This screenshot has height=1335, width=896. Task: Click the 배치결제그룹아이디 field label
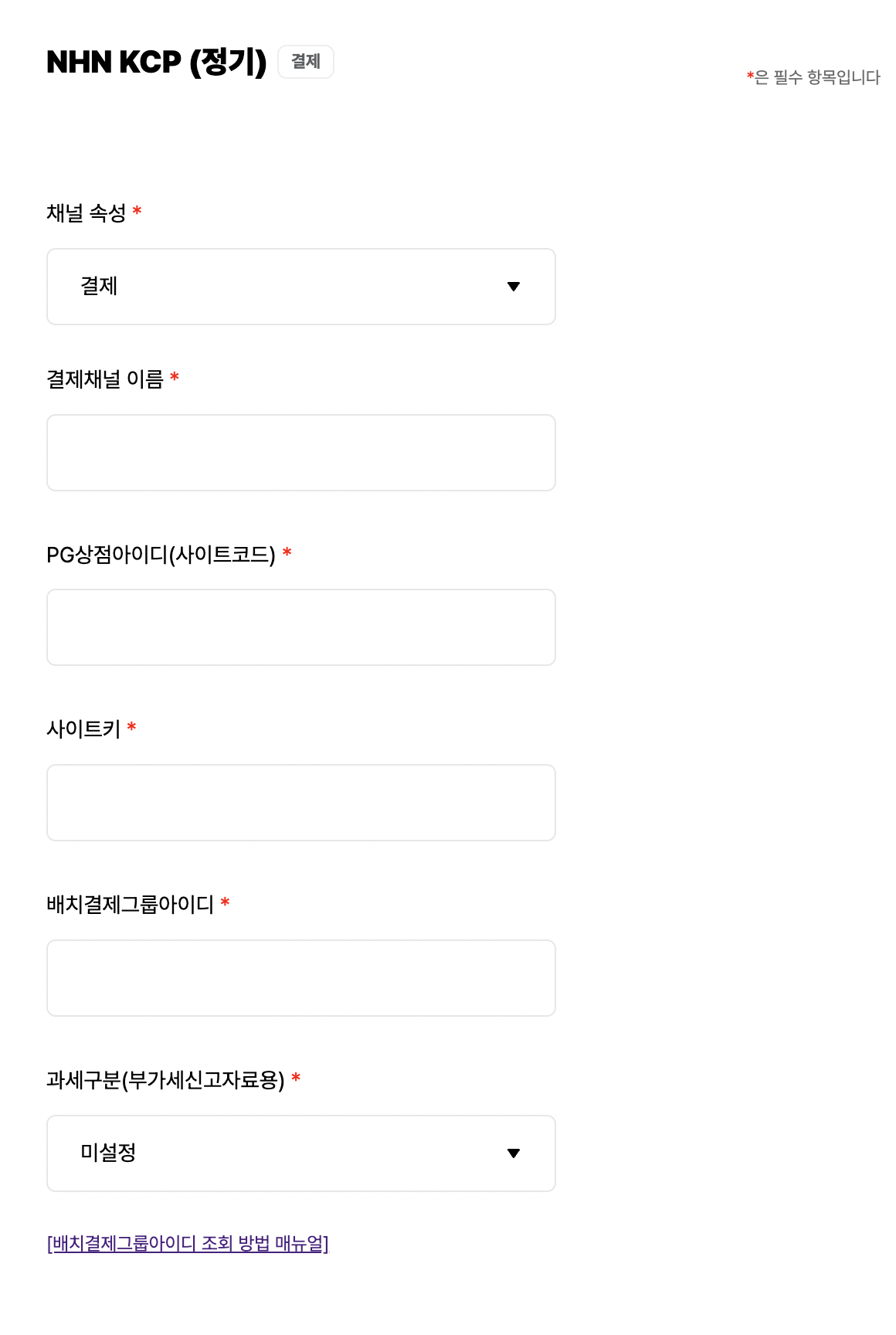[x=130, y=905]
